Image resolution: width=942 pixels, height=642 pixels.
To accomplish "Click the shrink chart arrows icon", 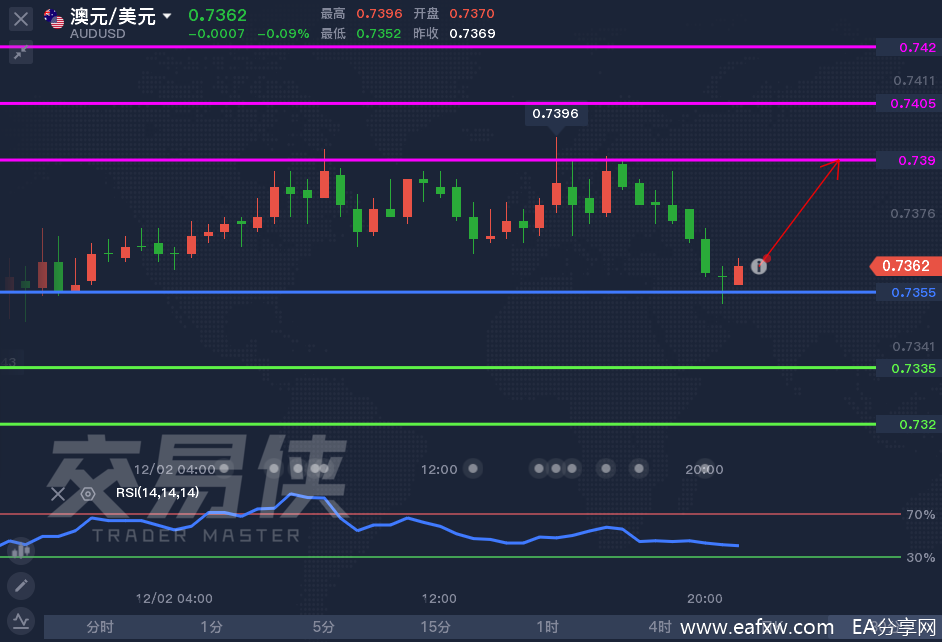I will (x=21, y=53).
